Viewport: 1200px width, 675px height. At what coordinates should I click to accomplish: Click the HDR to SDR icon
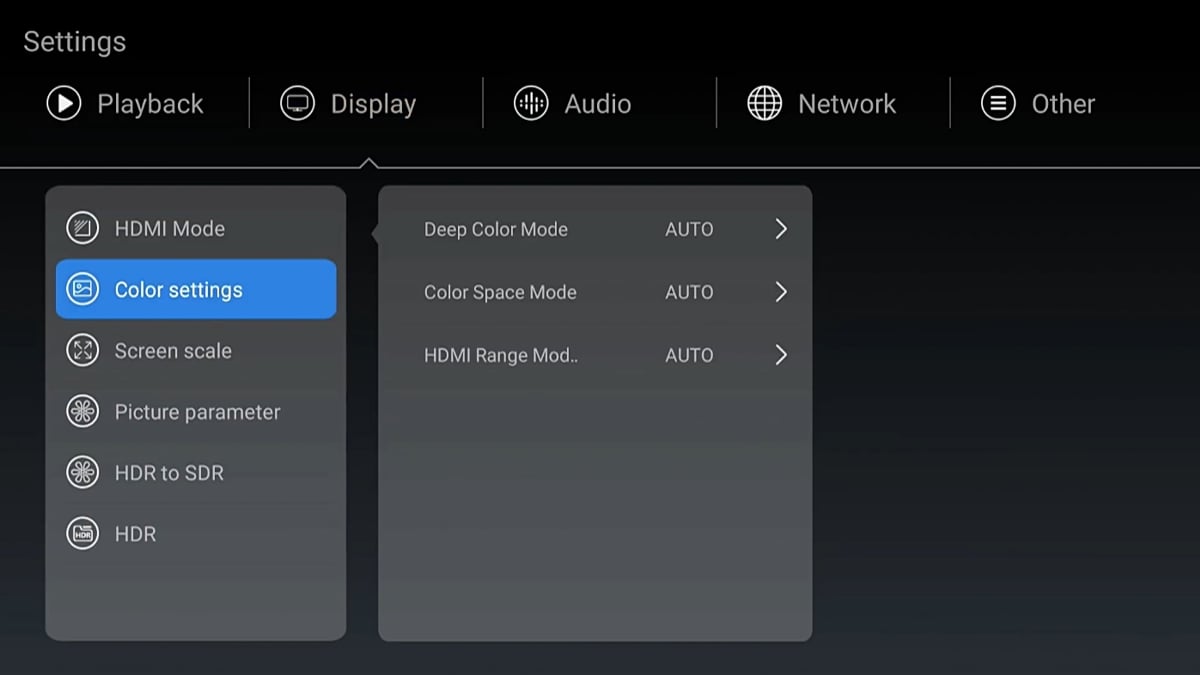[82, 473]
